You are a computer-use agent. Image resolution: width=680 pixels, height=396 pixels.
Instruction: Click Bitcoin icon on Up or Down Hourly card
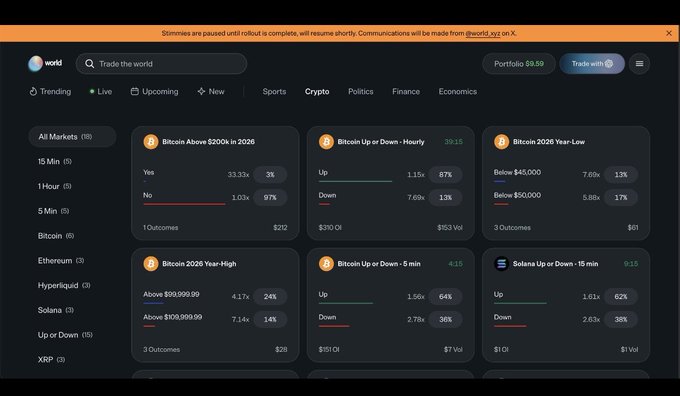click(326, 142)
